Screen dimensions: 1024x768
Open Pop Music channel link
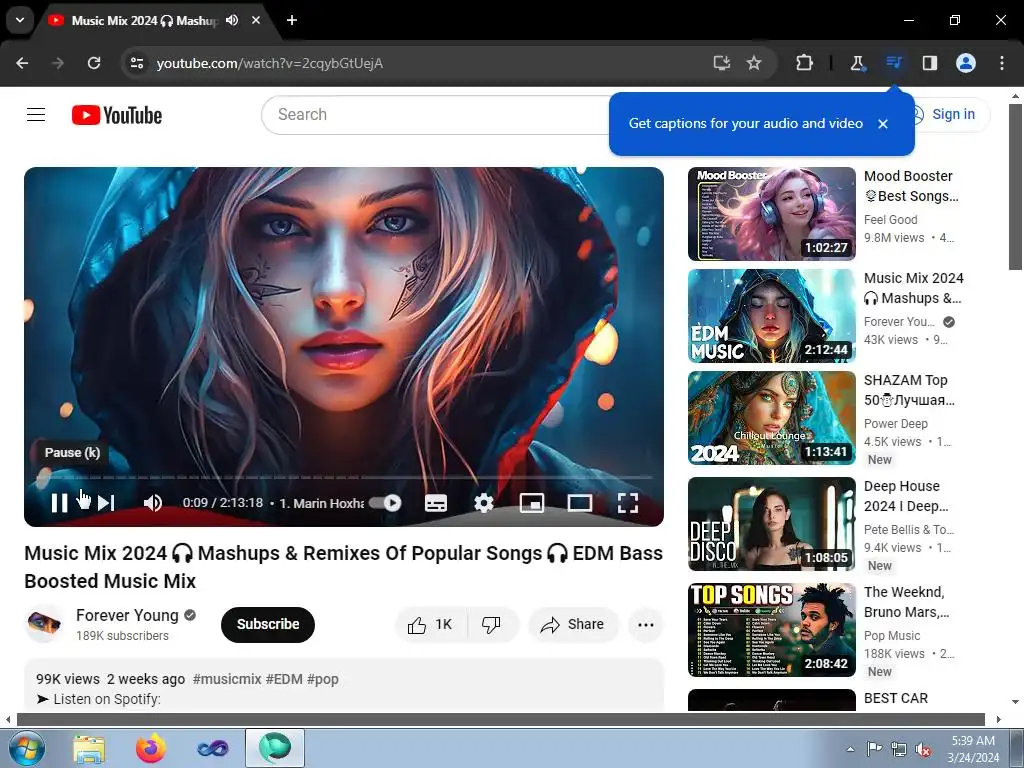click(x=891, y=635)
